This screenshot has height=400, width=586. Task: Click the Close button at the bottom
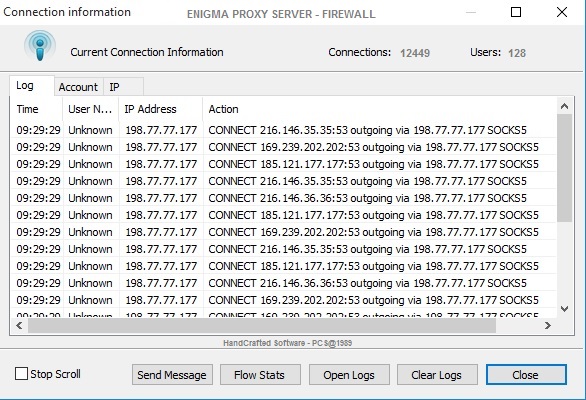[526, 375]
